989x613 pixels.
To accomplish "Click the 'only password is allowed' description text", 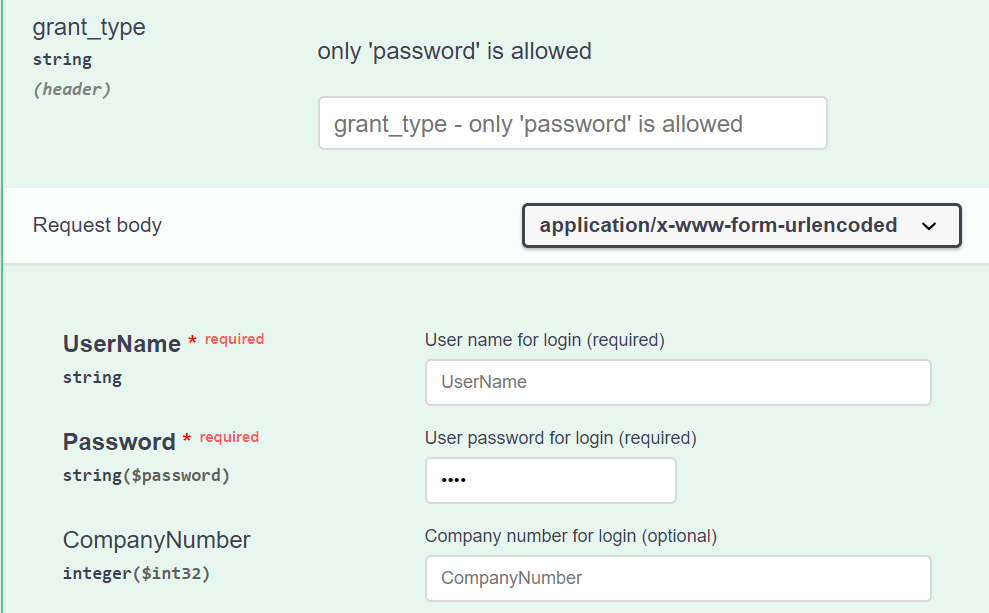I will tap(454, 50).
